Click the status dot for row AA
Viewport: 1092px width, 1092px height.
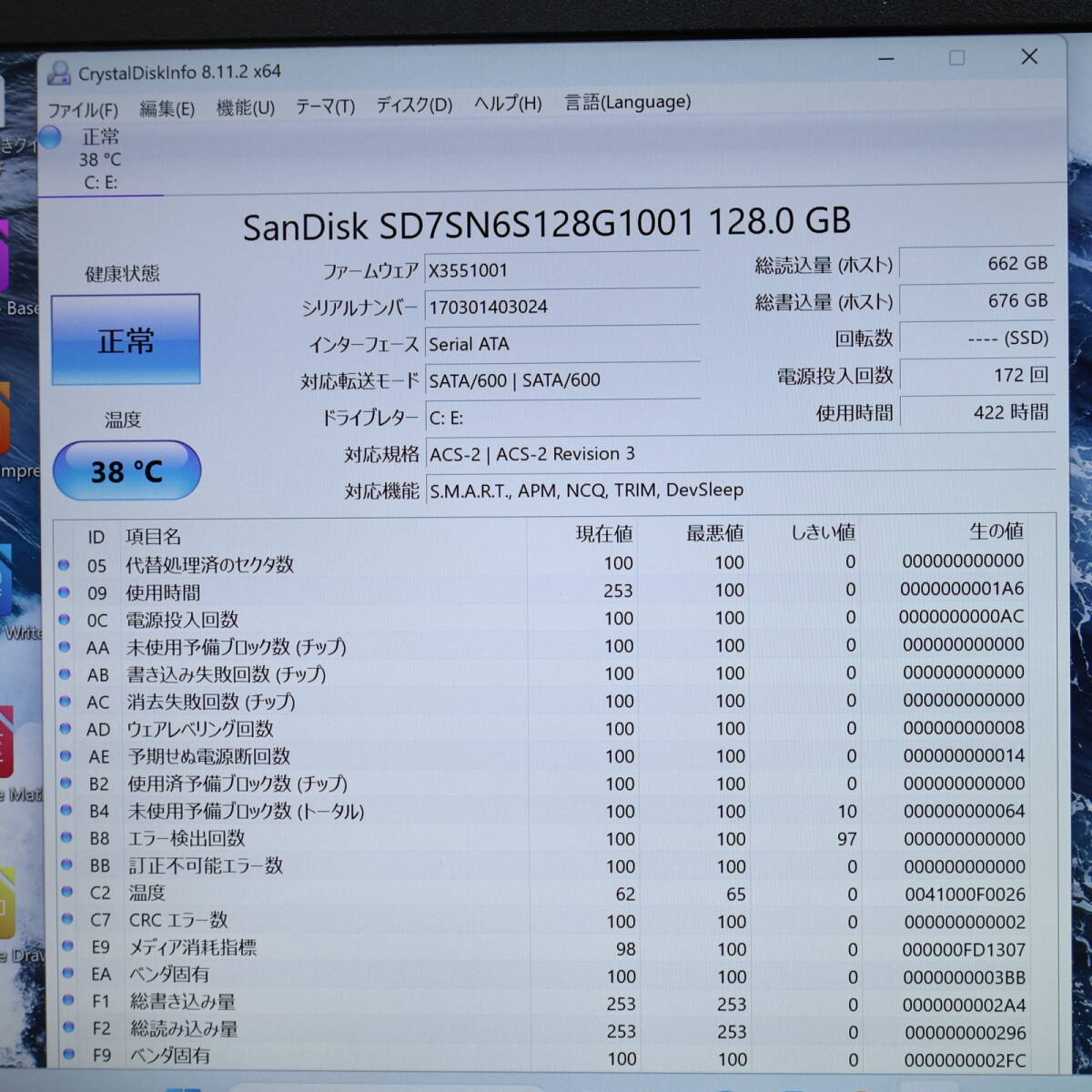click(x=65, y=647)
